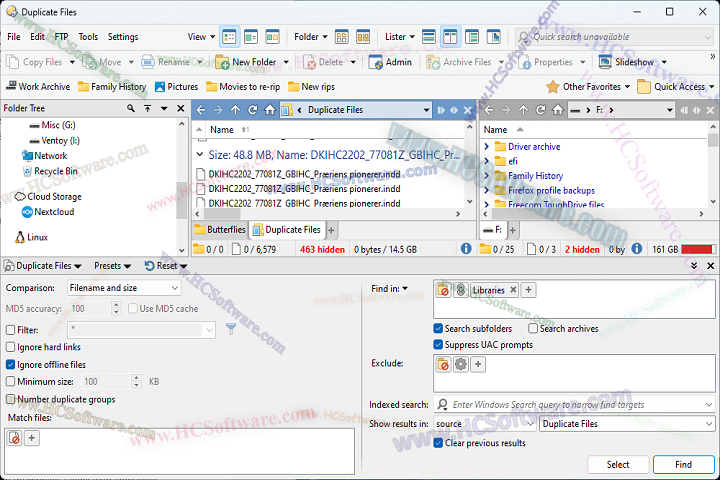The image size is (720, 480).
Task: Open the Quick Access dropdown
Action: (676, 86)
